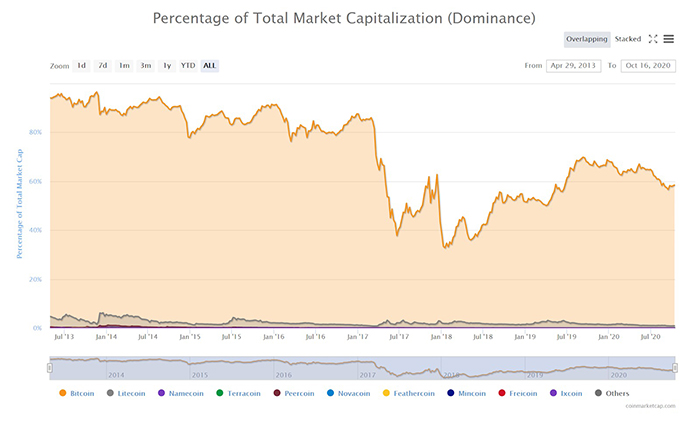Click the left handle of the range navigator
Viewport: 700px width, 427px height.
[50, 369]
